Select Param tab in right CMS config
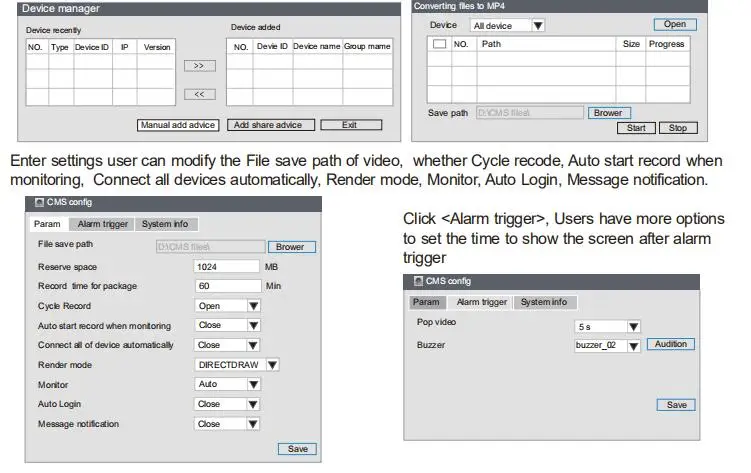This screenshot has height=473, width=751. coord(426,302)
